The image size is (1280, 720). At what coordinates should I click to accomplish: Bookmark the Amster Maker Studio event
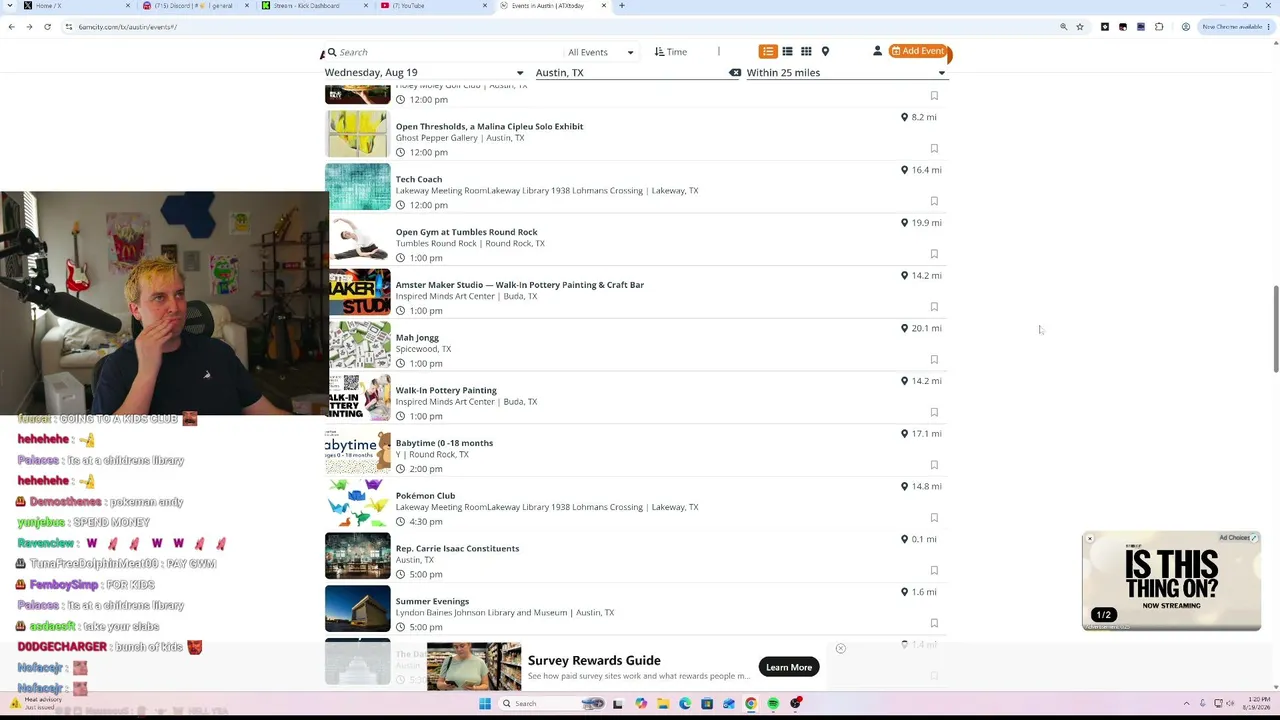coord(934,307)
